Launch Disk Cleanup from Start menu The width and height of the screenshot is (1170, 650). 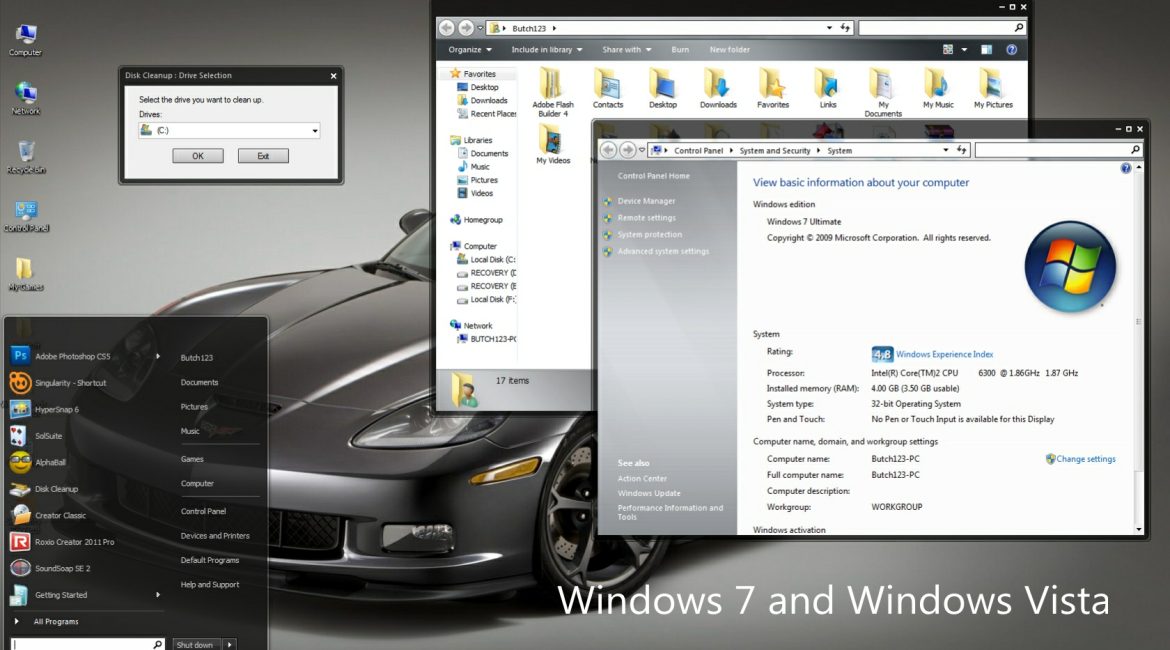56,489
